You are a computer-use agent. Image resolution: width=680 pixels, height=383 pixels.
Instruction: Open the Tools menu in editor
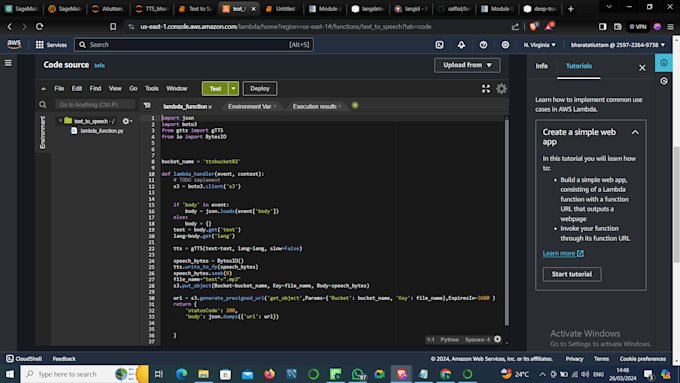click(x=151, y=88)
